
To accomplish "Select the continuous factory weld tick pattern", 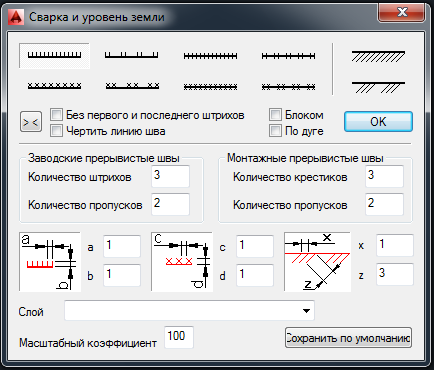I will 54,55.
